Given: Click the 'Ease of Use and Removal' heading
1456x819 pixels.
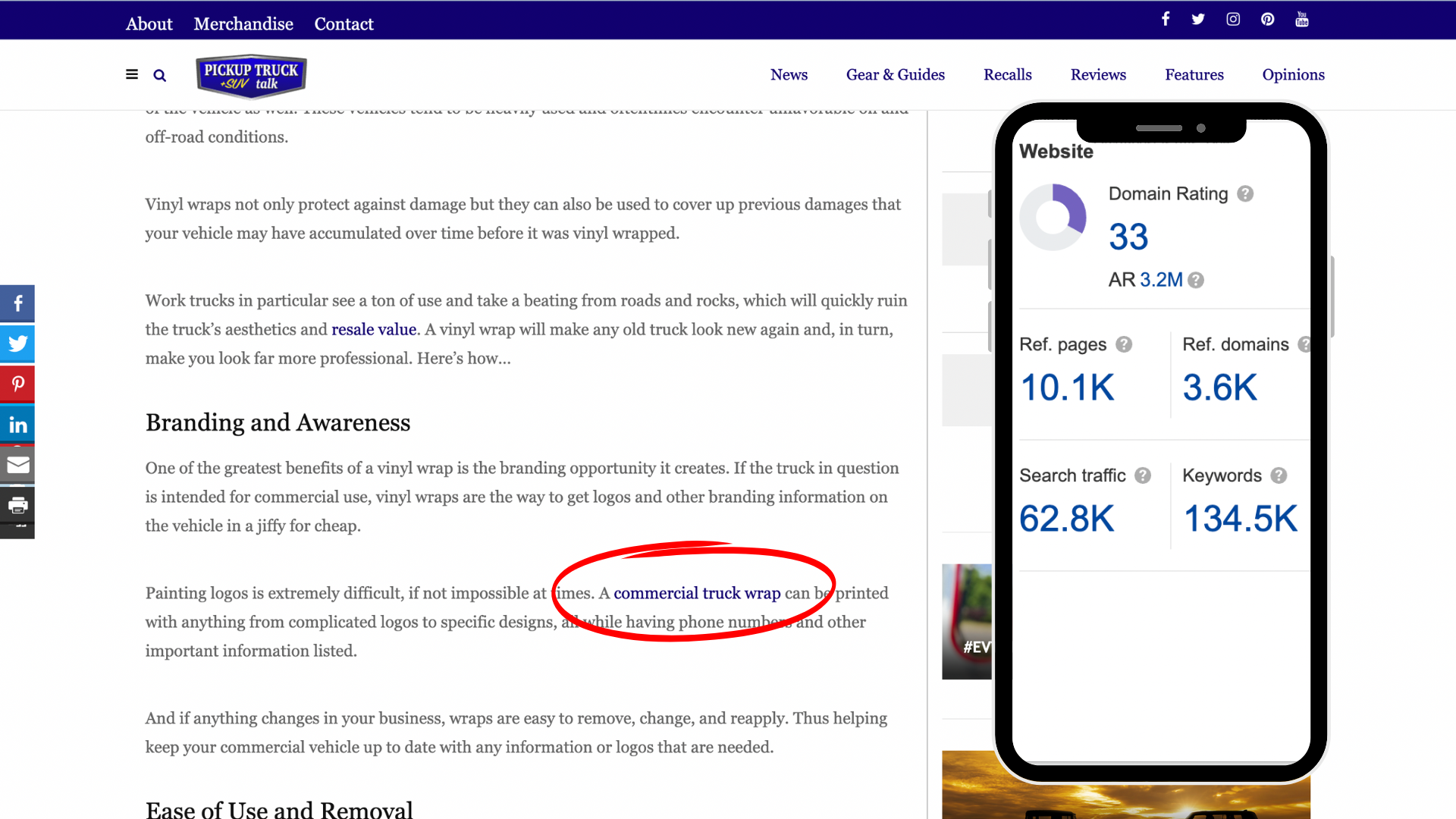Looking at the screenshot, I should tap(279, 809).
